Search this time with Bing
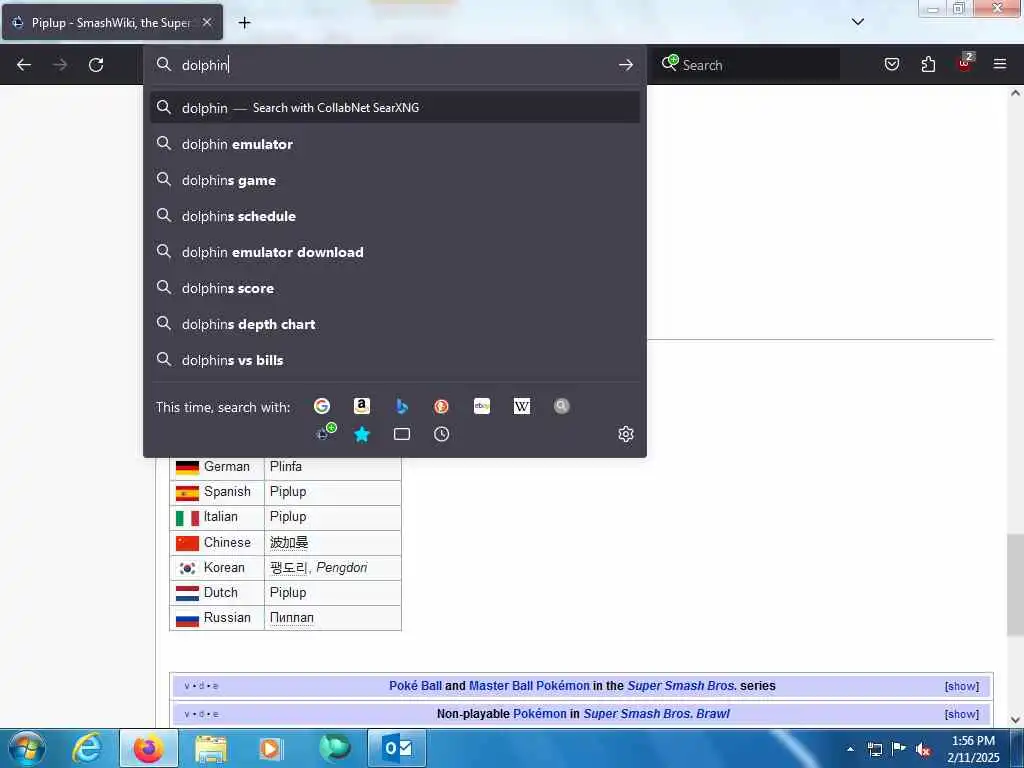The width and height of the screenshot is (1024, 768). (x=402, y=406)
